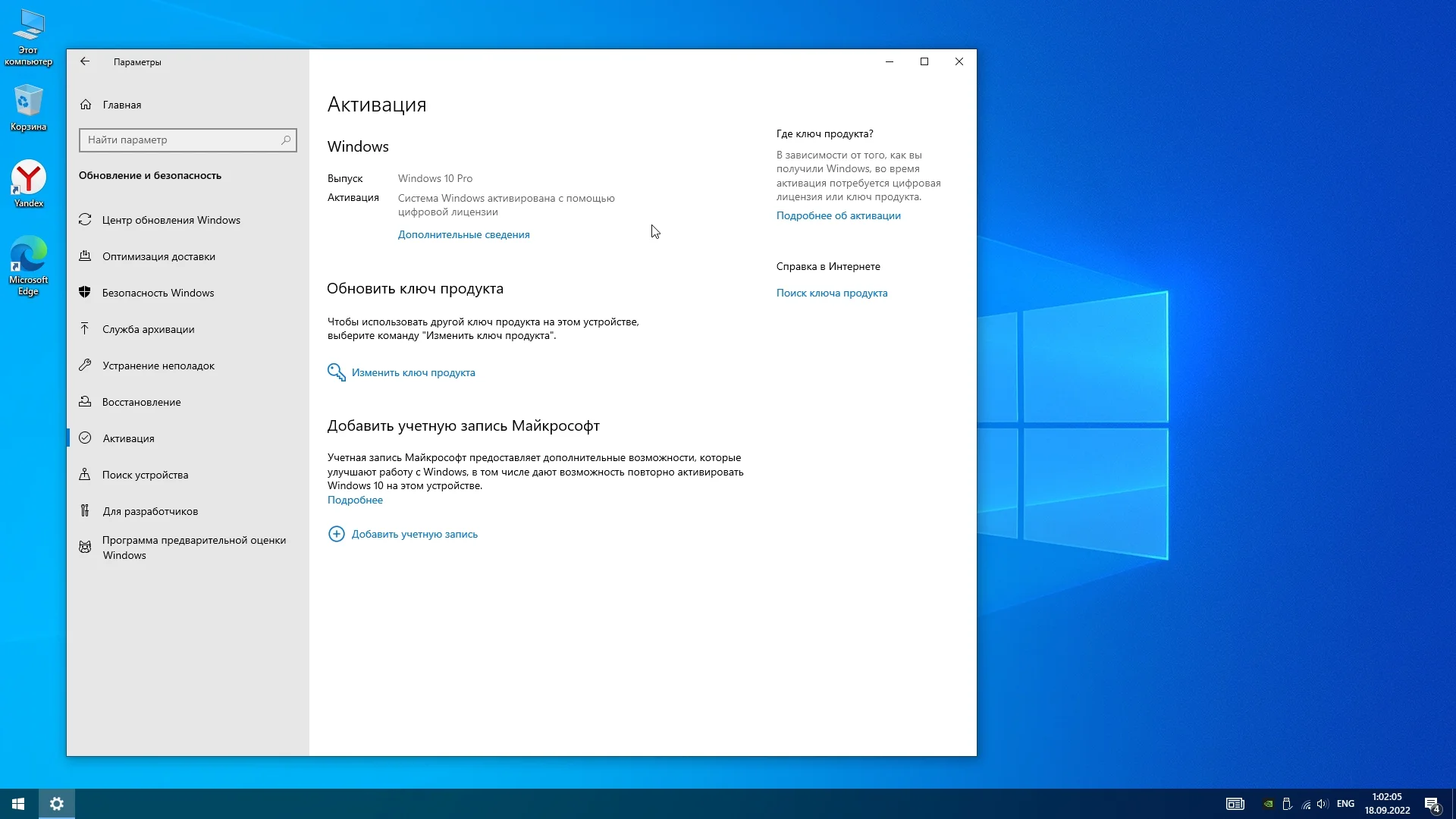Click Дополнительные сведения link
The height and width of the screenshot is (819, 1456).
(463, 234)
